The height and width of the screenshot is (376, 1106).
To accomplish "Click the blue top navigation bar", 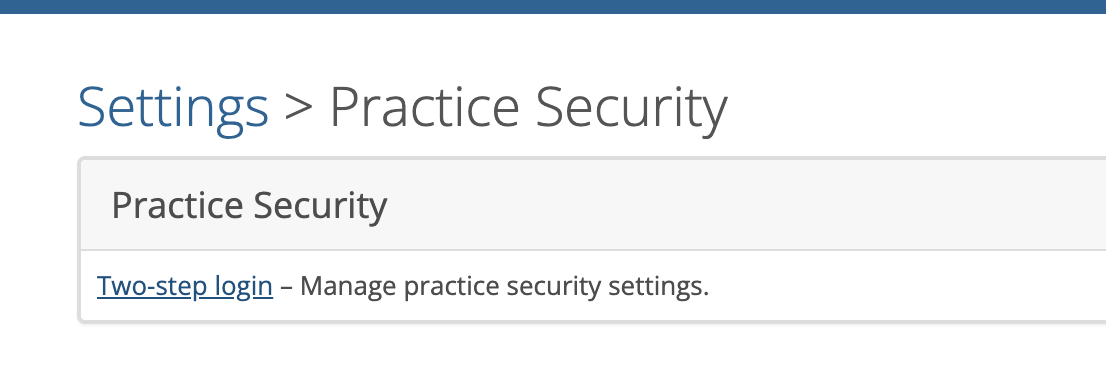I will coord(553,6).
